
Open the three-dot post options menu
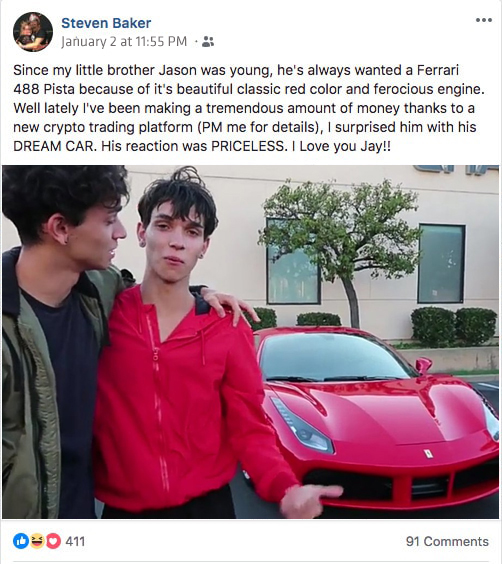[x=484, y=20]
